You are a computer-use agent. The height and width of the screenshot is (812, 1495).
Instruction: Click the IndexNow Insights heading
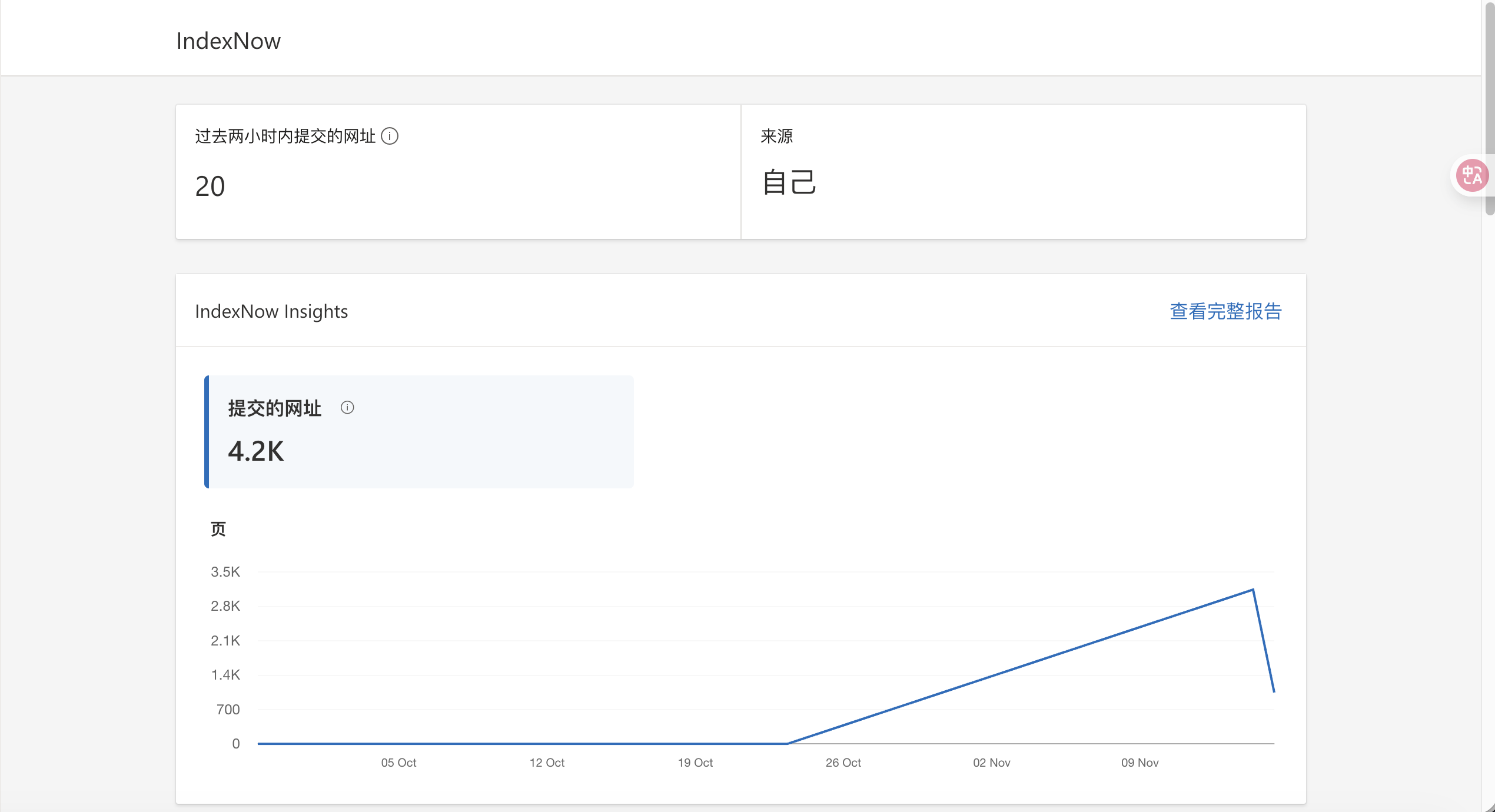(x=271, y=311)
